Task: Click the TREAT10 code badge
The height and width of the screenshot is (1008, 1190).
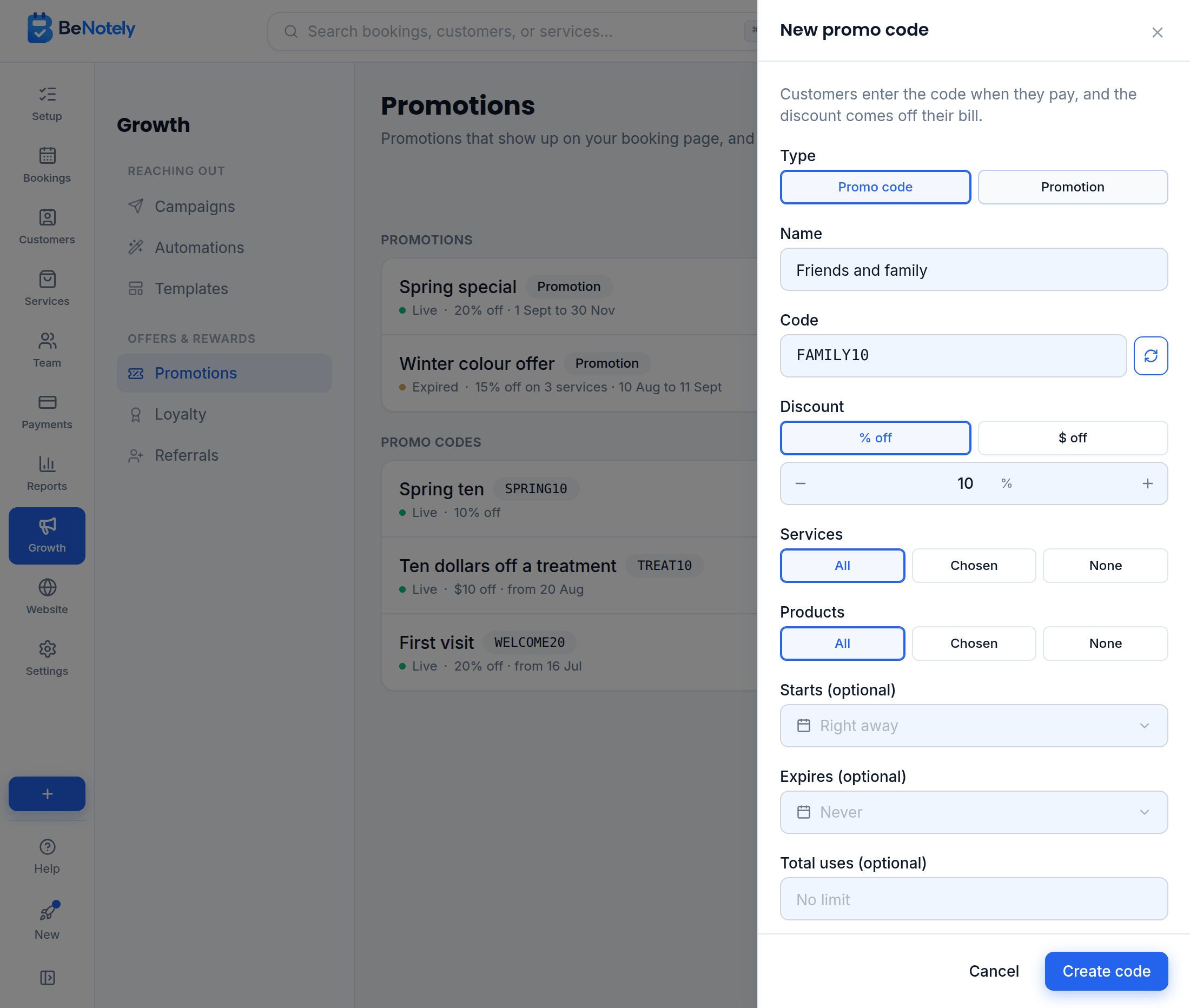Action: (x=664, y=566)
